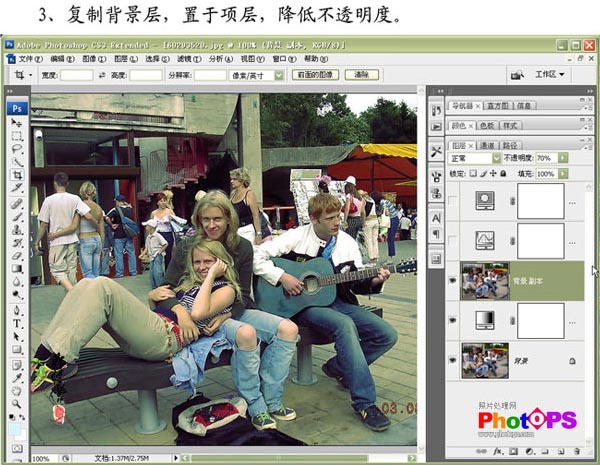
Task: Click the 清除 button
Action: [x=362, y=75]
